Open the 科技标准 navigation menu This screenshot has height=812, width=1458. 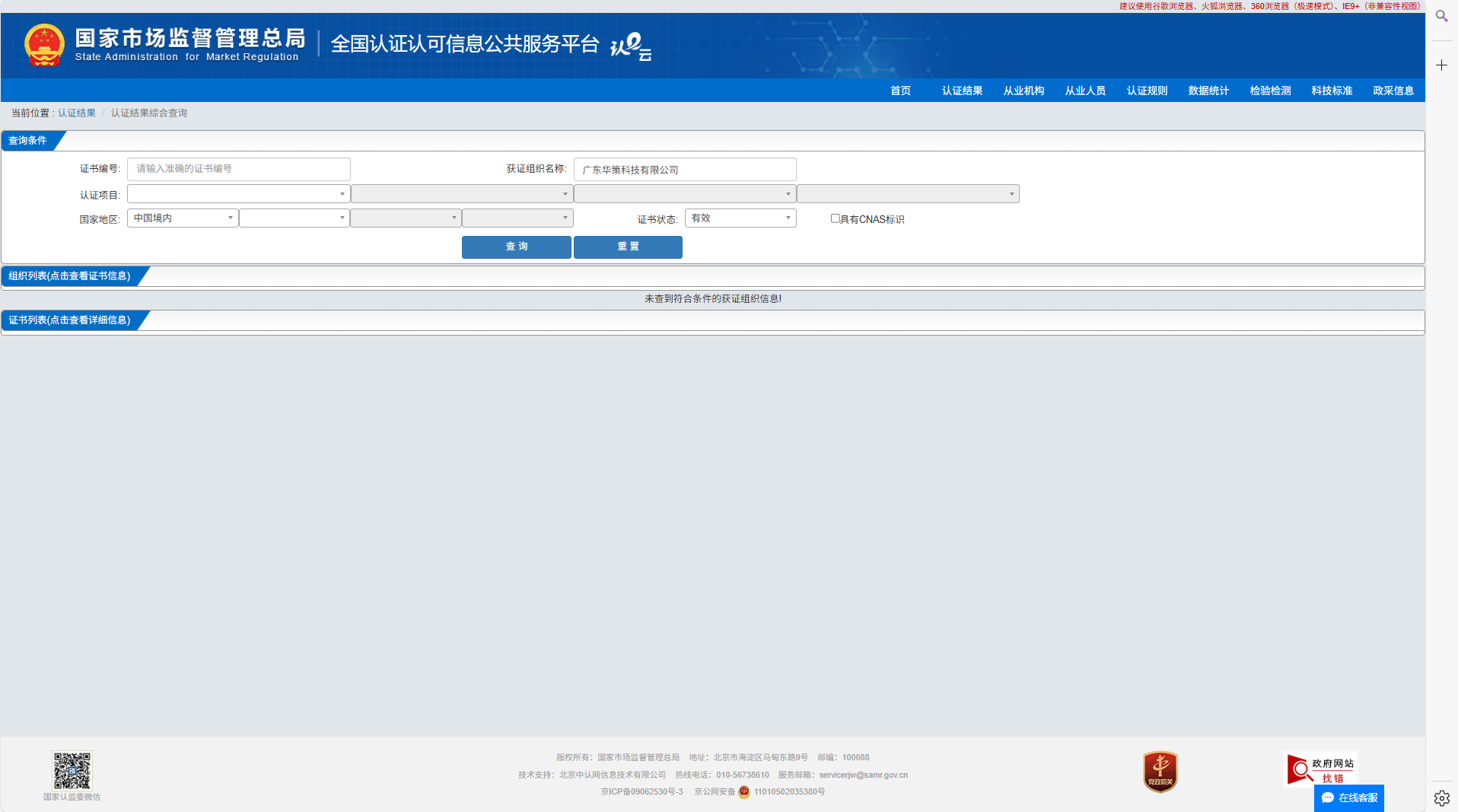[x=1332, y=91]
